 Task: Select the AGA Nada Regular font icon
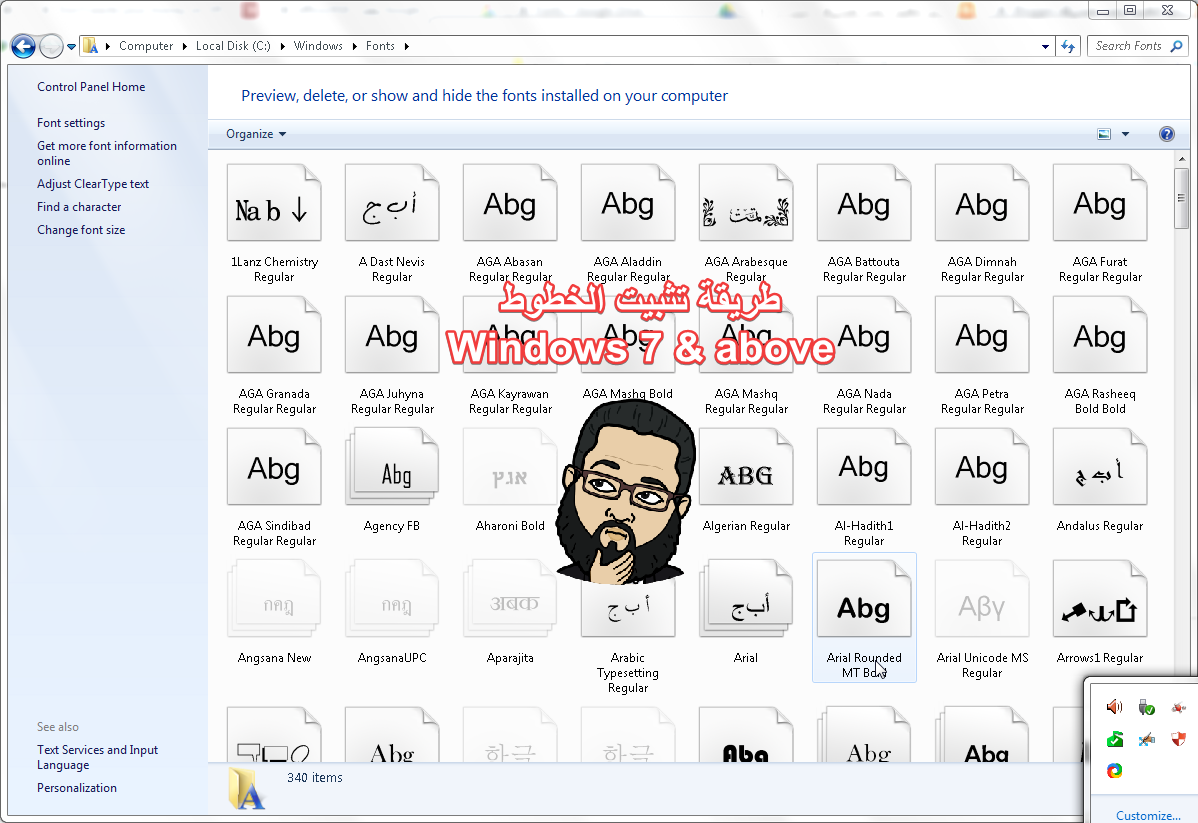click(864, 335)
